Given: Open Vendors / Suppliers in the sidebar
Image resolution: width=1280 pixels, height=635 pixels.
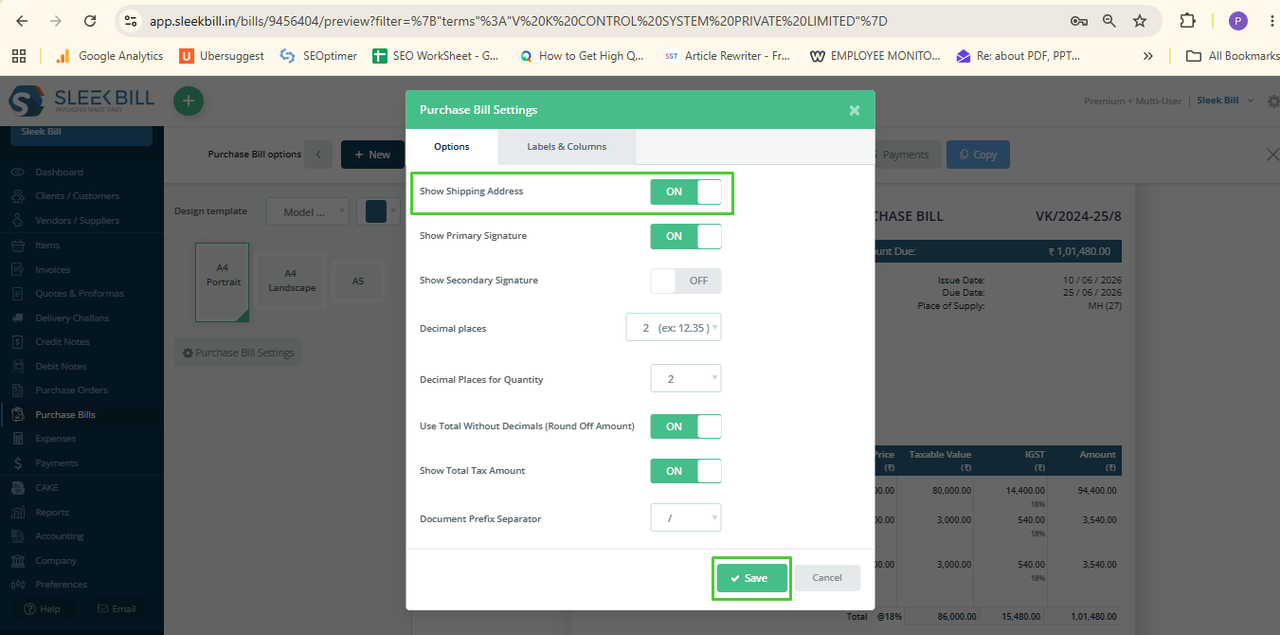Looking at the screenshot, I should 77,221.
